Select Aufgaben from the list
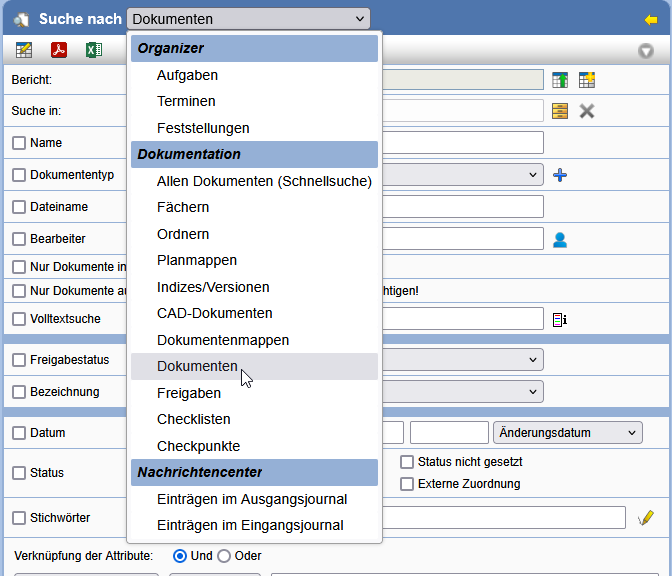The width and height of the screenshot is (672, 576). coord(187,75)
